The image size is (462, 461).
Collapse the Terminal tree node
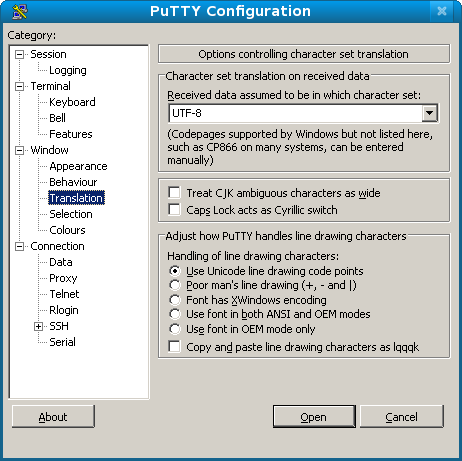[20, 86]
